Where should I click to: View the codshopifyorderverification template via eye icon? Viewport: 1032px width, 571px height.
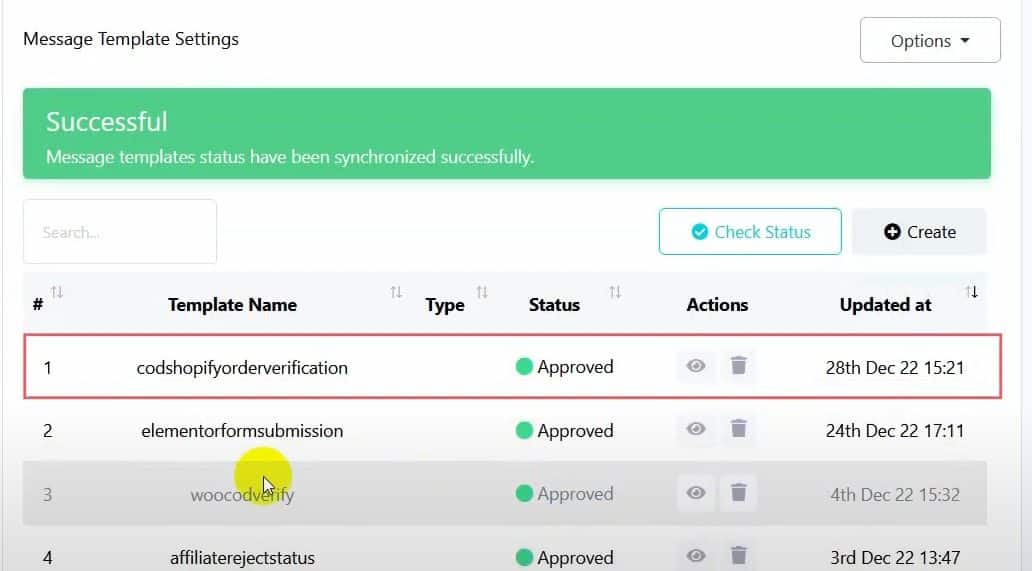696,366
